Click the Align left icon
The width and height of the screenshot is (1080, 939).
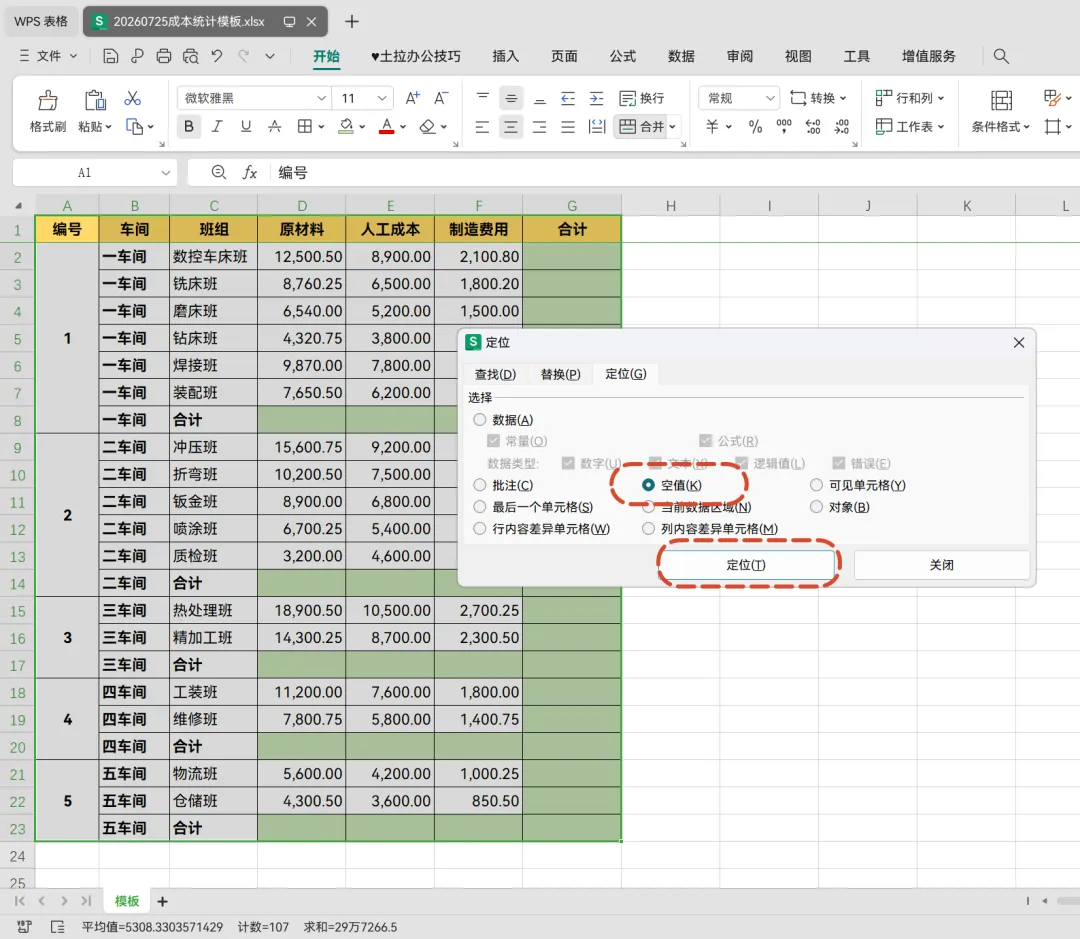click(482, 127)
